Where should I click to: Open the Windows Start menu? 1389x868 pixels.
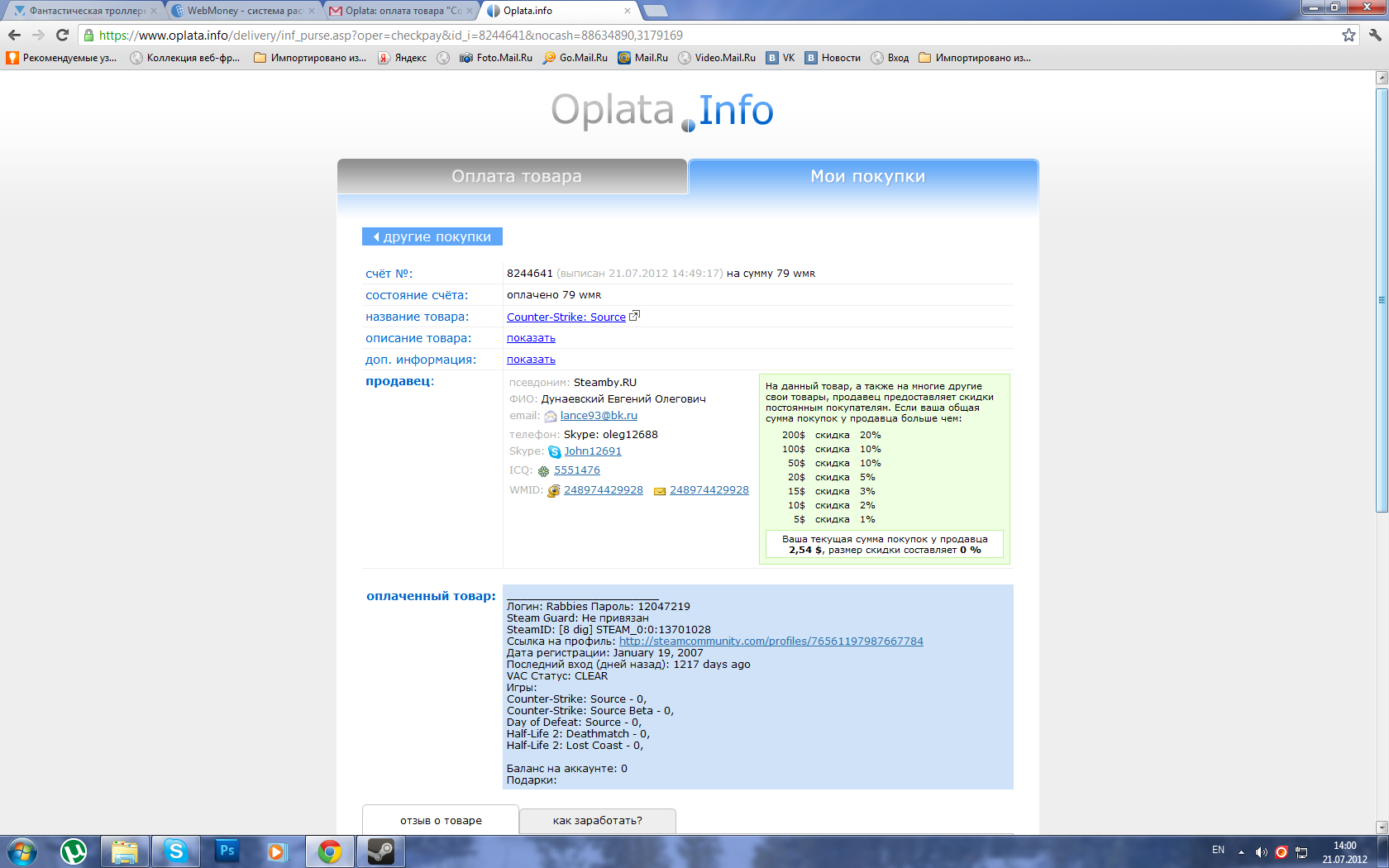[22, 851]
